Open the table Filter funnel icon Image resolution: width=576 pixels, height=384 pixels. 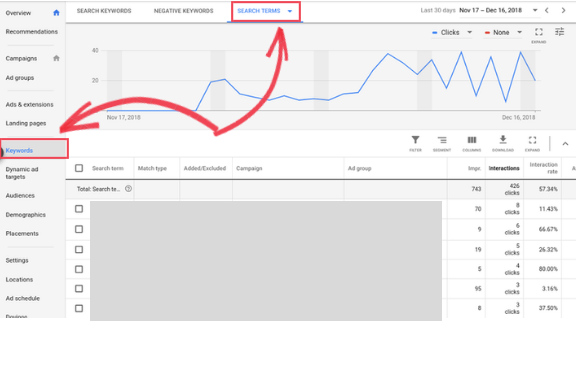tap(415, 140)
